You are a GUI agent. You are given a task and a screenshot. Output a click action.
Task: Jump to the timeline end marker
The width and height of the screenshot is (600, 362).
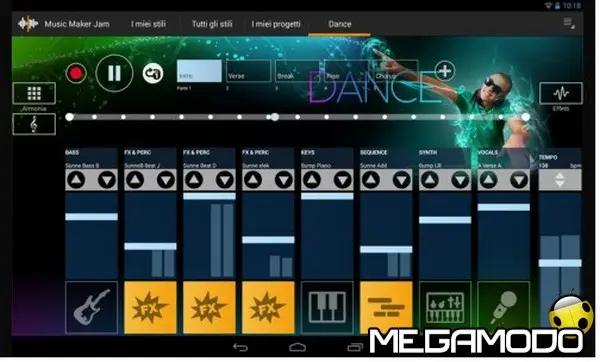[526, 117]
